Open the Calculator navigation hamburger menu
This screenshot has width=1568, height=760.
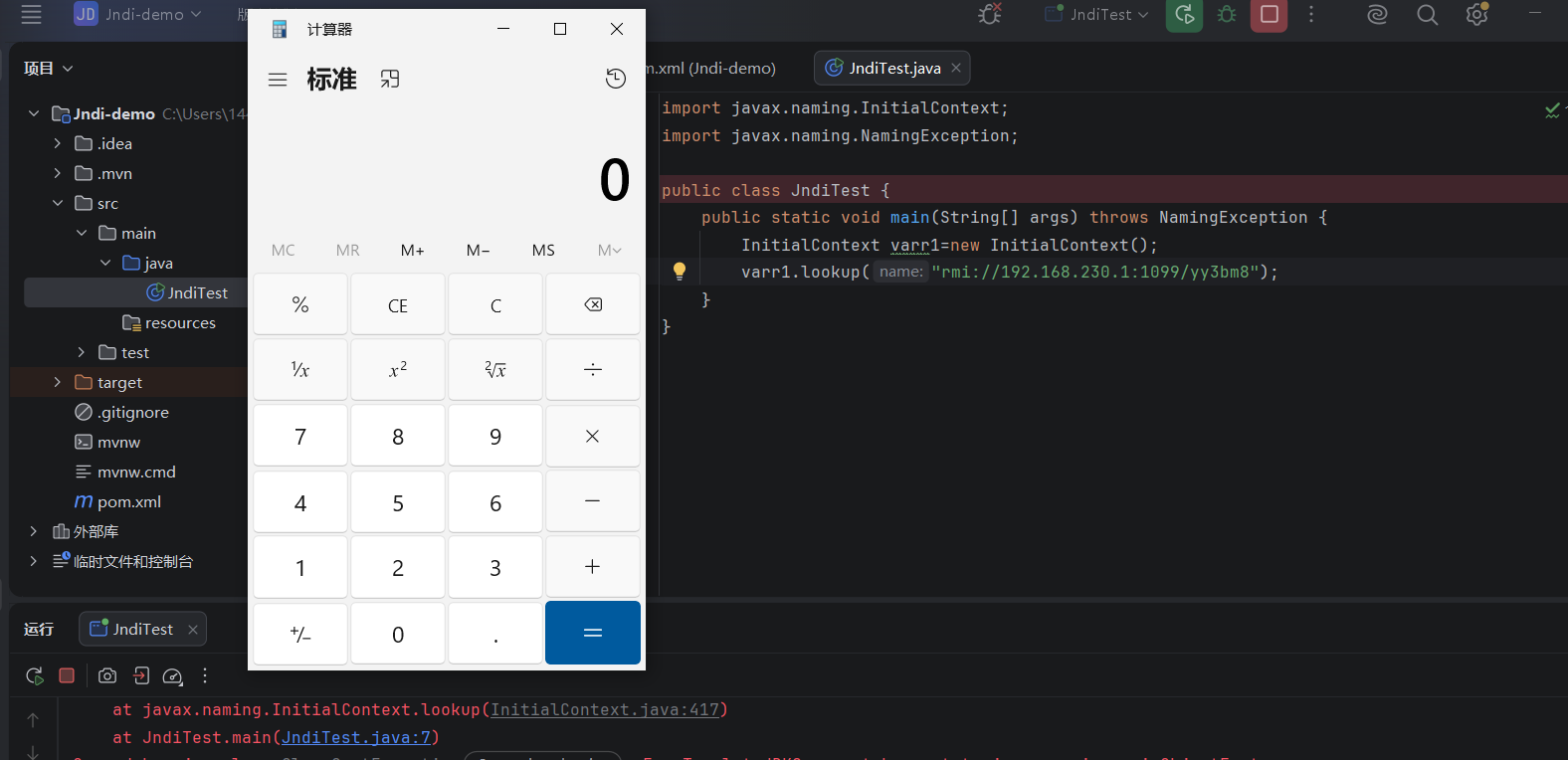278,80
